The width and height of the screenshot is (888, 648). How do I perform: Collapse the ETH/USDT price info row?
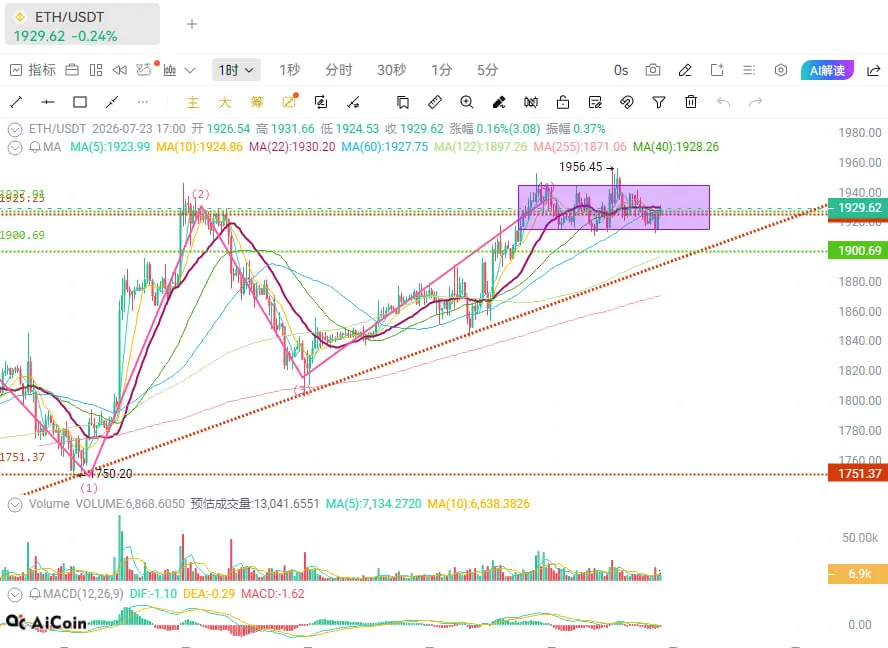(15, 129)
